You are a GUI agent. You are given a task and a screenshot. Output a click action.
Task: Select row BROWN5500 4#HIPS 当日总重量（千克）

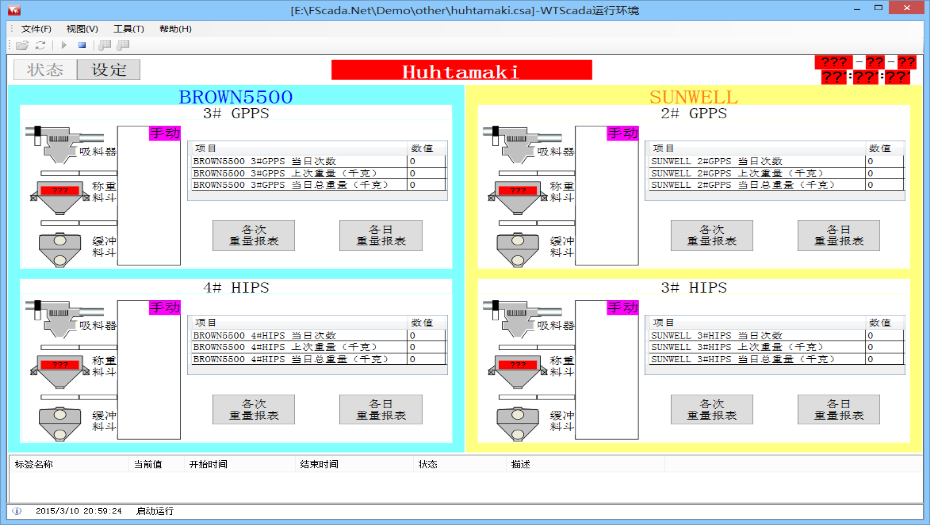[319, 359]
